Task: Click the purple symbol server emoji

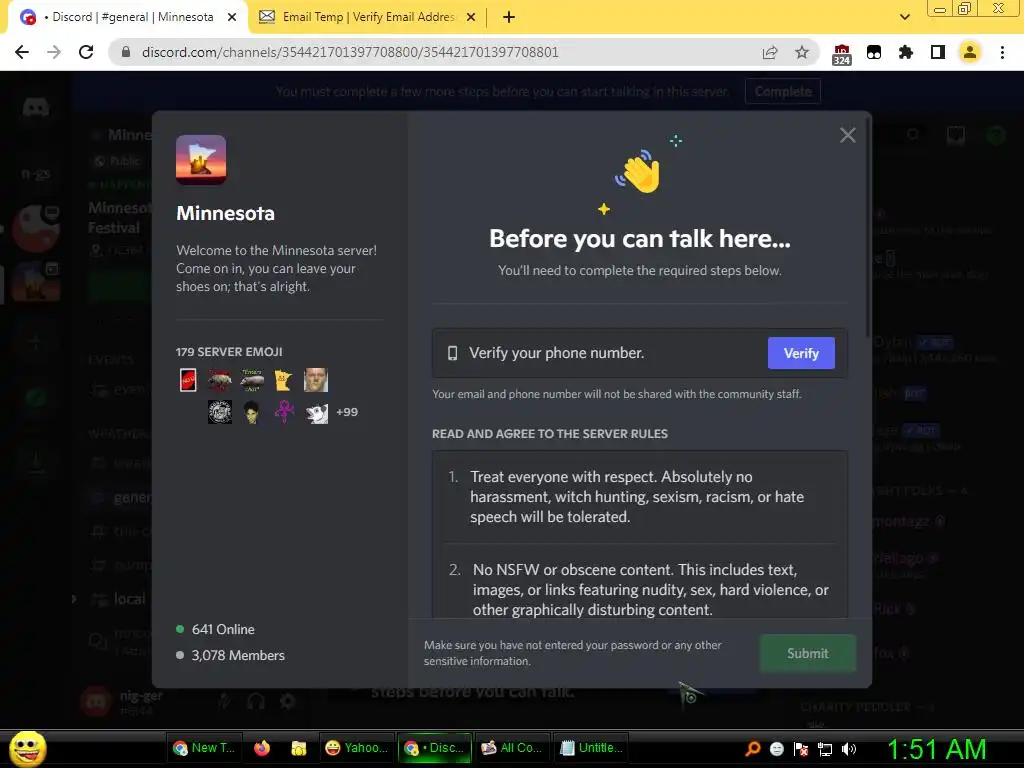Action: pyautogui.click(x=284, y=411)
